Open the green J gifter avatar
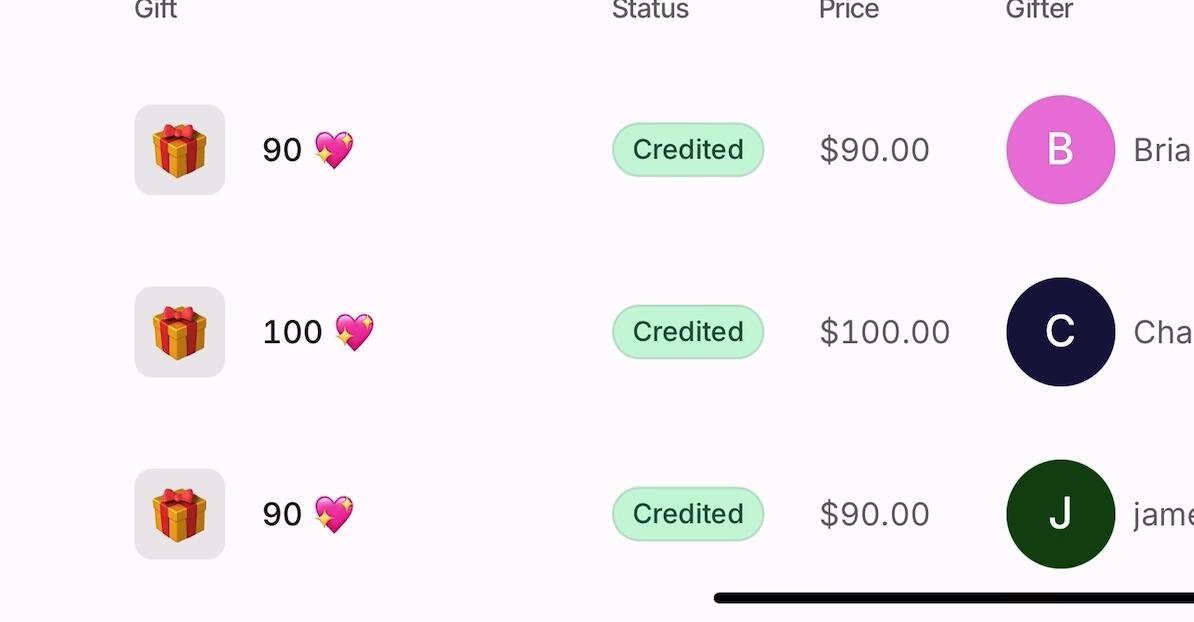 pos(1060,514)
